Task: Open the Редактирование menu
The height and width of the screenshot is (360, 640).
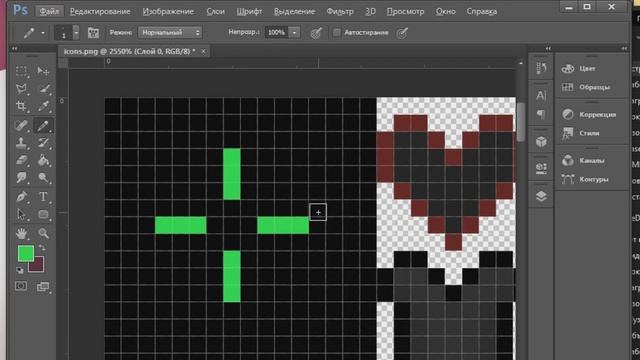Action: (100, 11)
